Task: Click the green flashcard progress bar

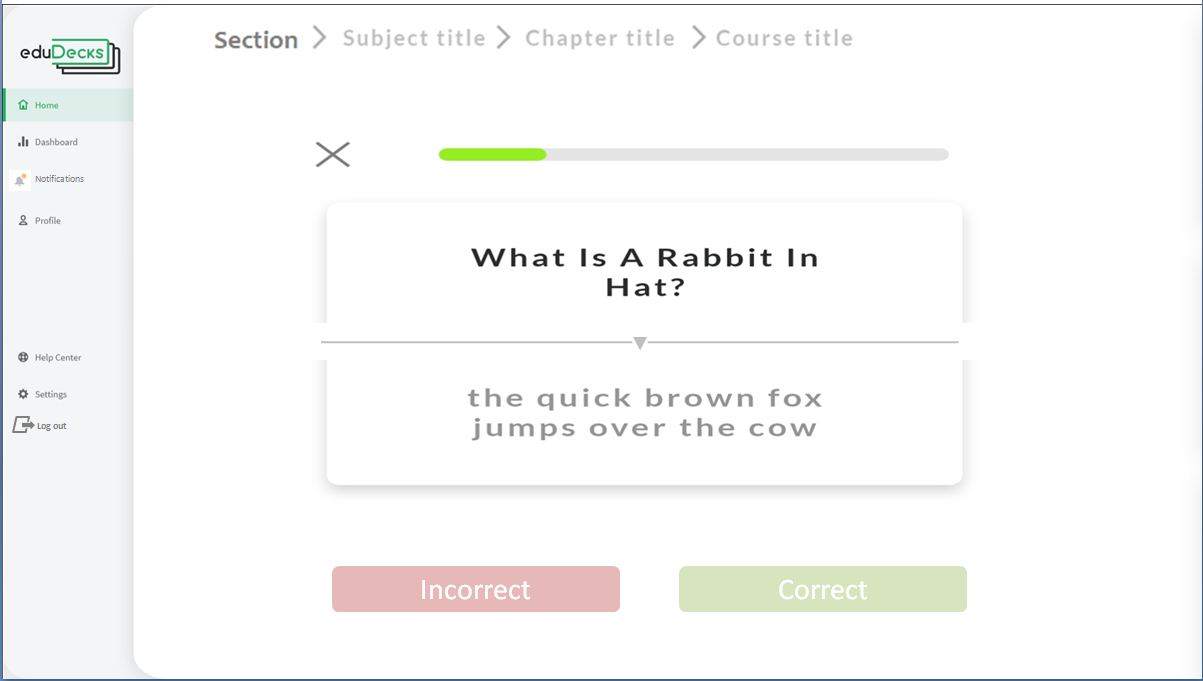Action: pyautogui.click(x=492, y=154)
